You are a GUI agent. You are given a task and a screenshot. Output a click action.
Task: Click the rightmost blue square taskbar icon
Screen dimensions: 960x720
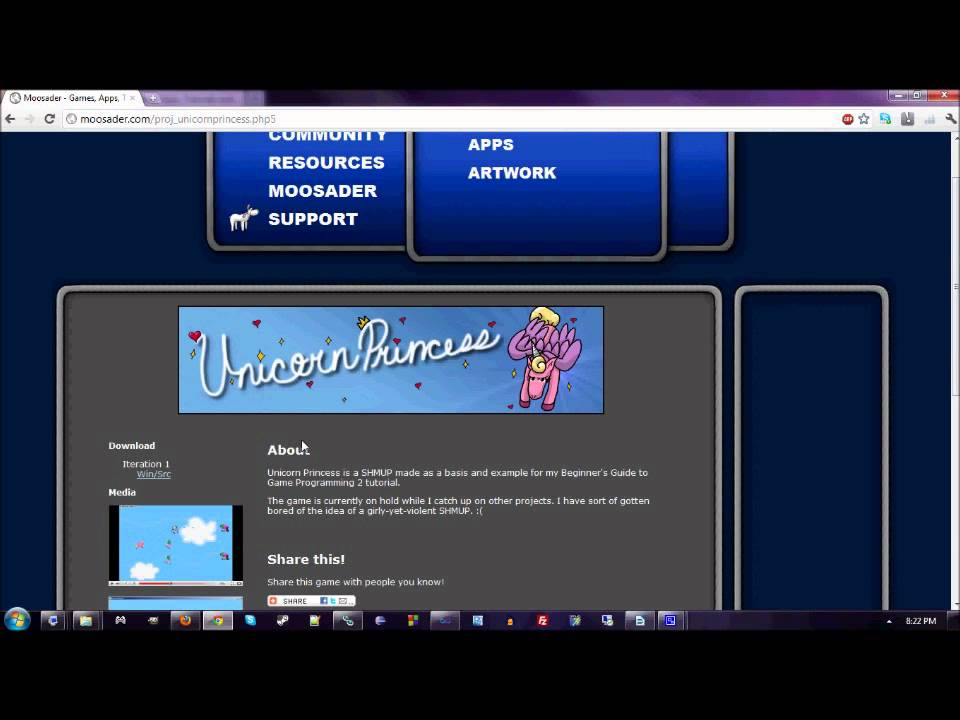(671, 621)
